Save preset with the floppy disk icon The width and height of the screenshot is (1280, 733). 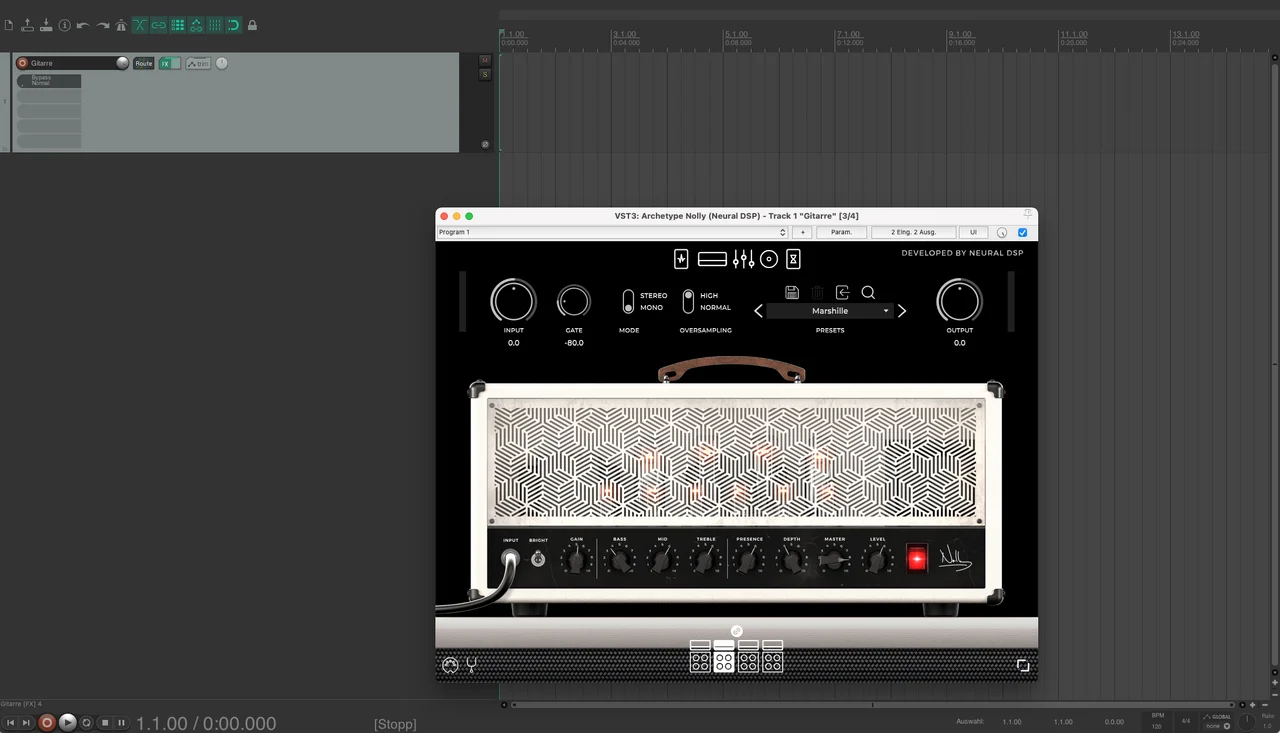point(792,292)
